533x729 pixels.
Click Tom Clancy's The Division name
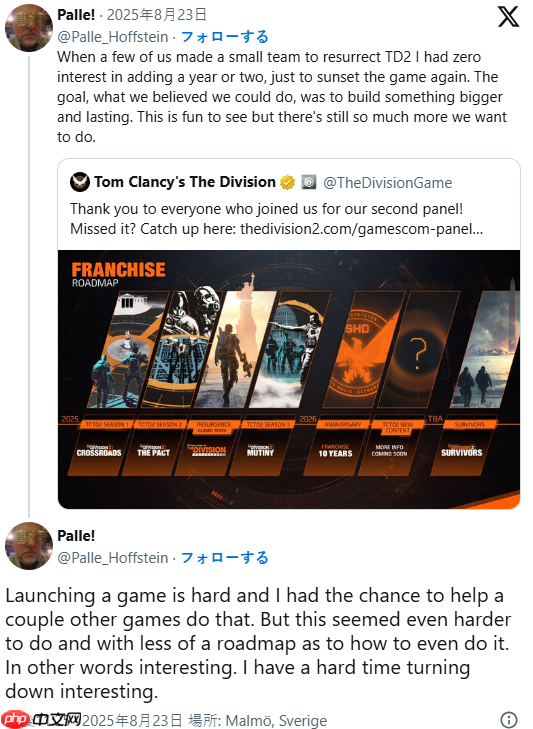(x=185, y=182)
